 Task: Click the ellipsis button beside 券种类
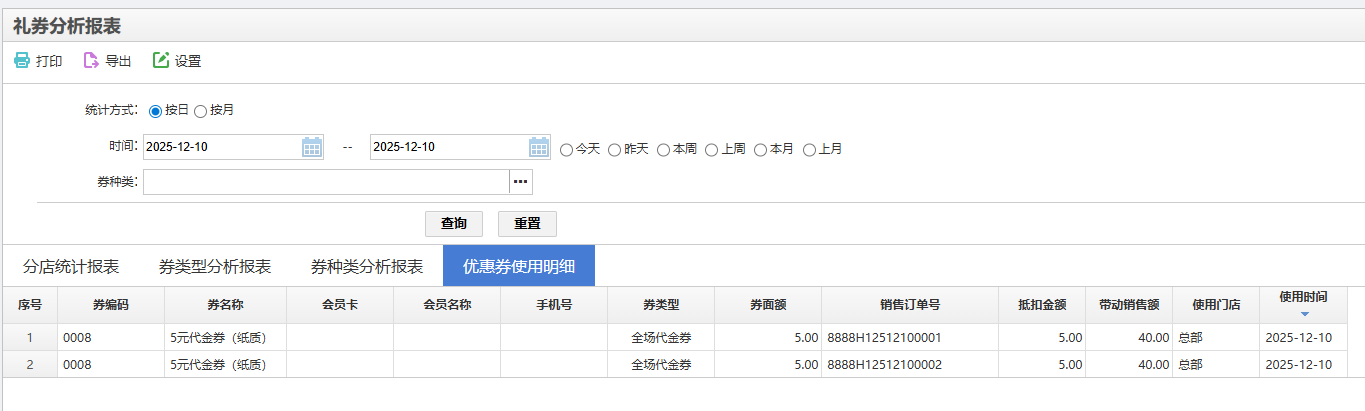(x=521, y=182)
